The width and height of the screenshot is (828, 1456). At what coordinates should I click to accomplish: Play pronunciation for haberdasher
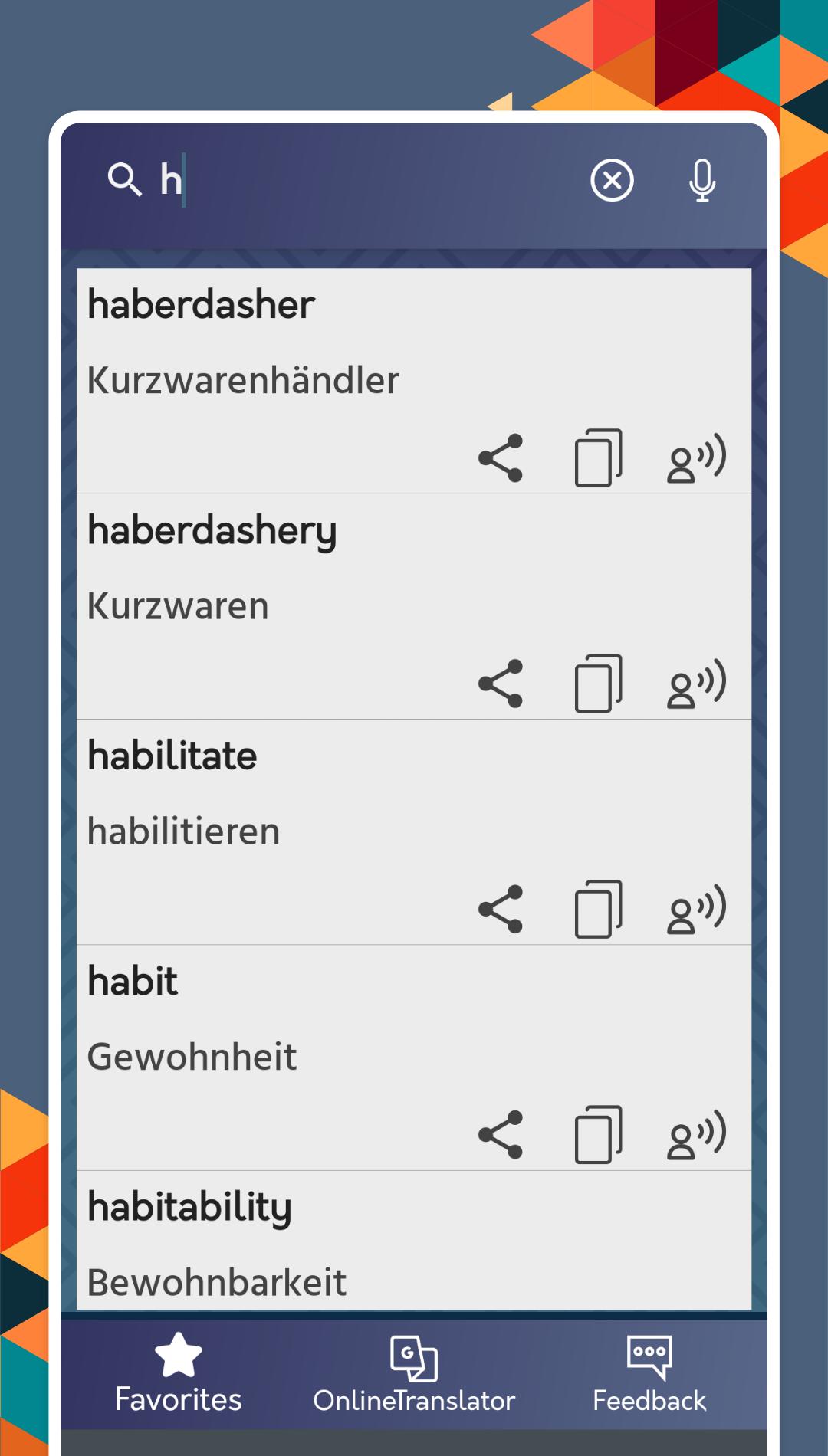coord(696,458)
